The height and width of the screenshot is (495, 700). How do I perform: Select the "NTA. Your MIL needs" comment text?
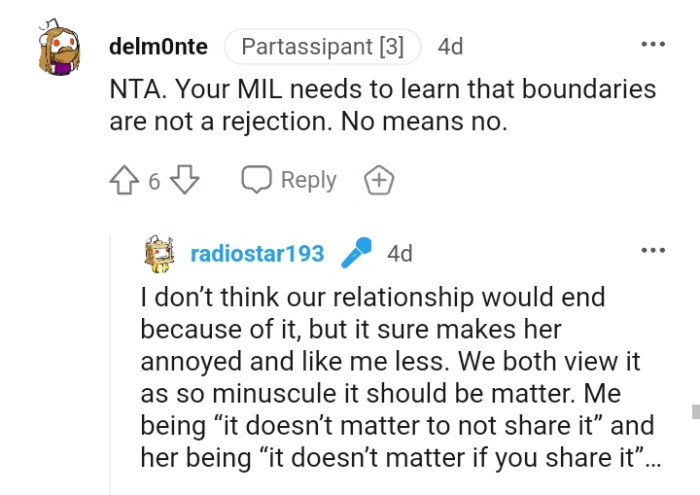point(382,105)
